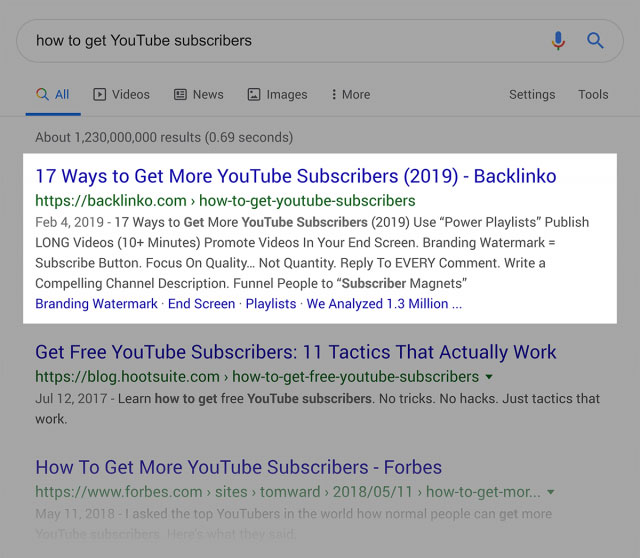640x558 pixels.
Task: Click the blue magnifier search button
Action: (x=595, y=40)
